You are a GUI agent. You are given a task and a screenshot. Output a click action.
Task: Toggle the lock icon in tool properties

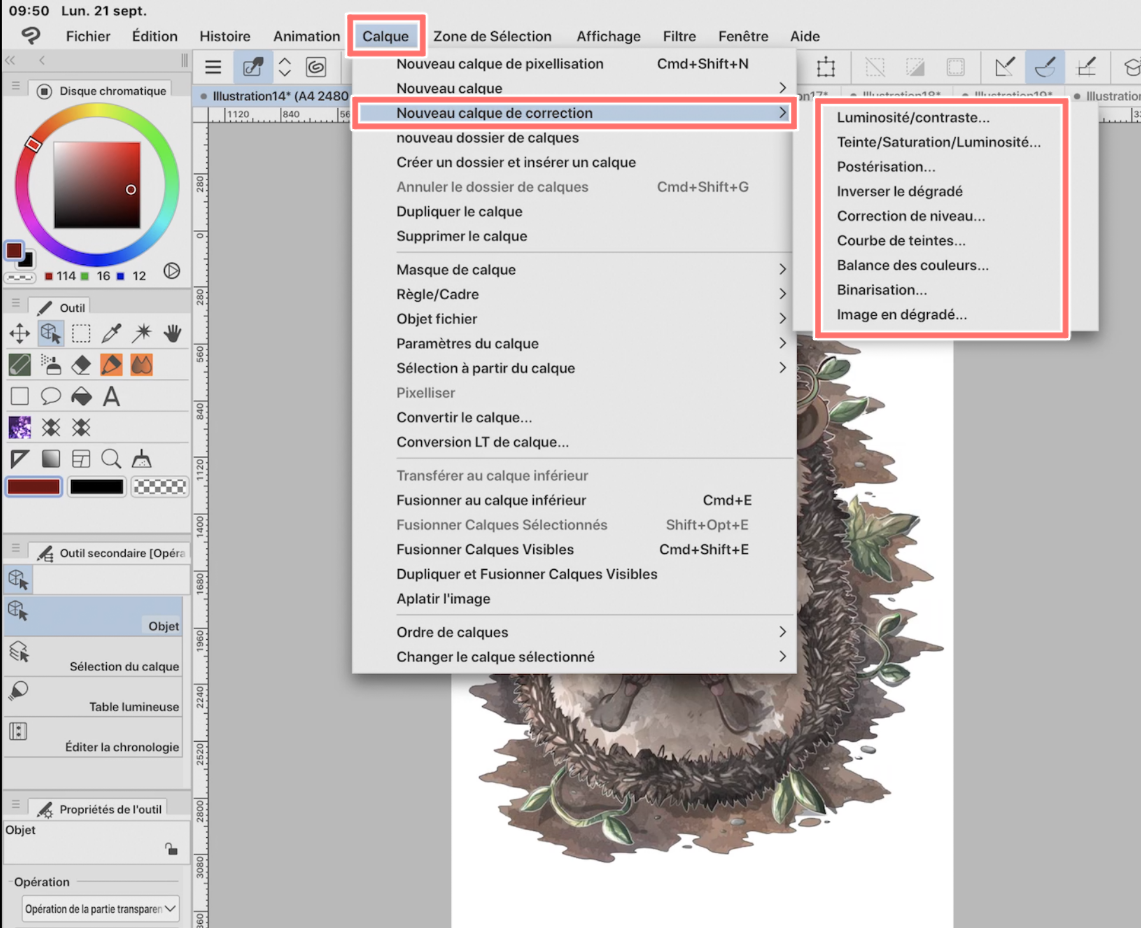click(x=171, y=849)
